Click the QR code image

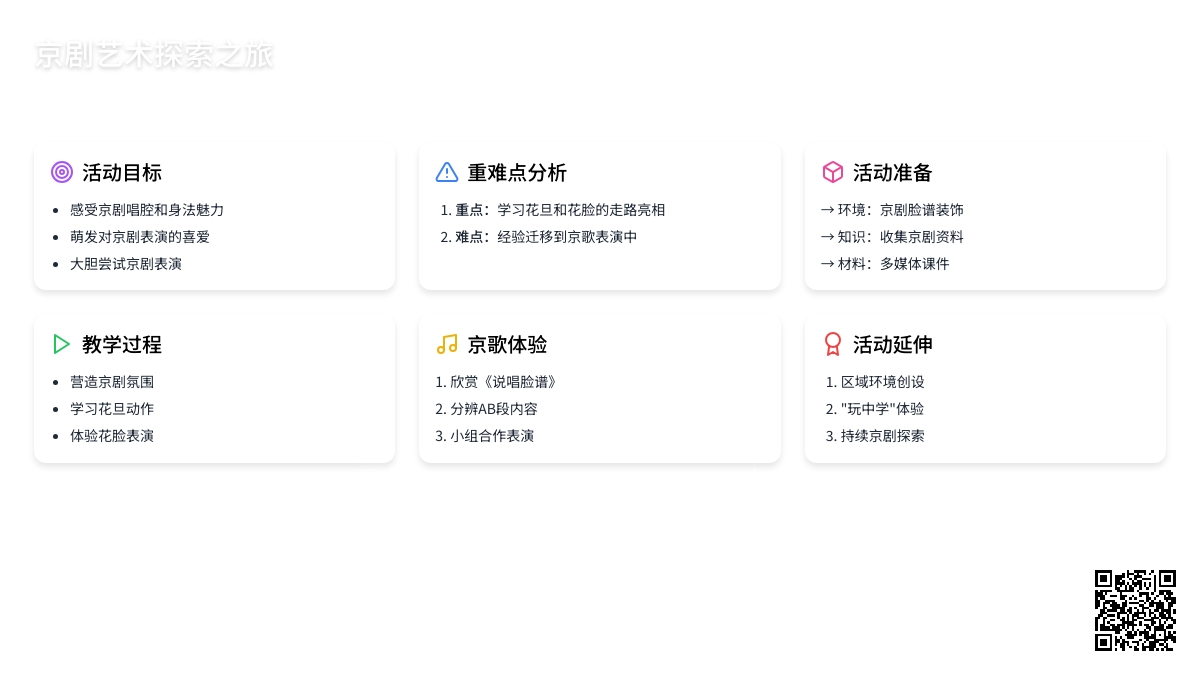coord(1135,610)
